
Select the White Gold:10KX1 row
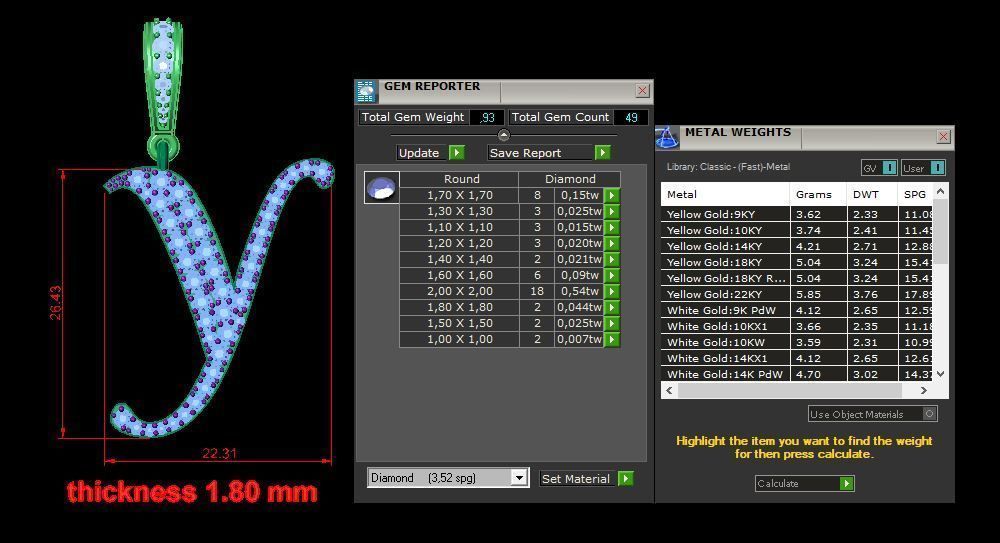798,326
